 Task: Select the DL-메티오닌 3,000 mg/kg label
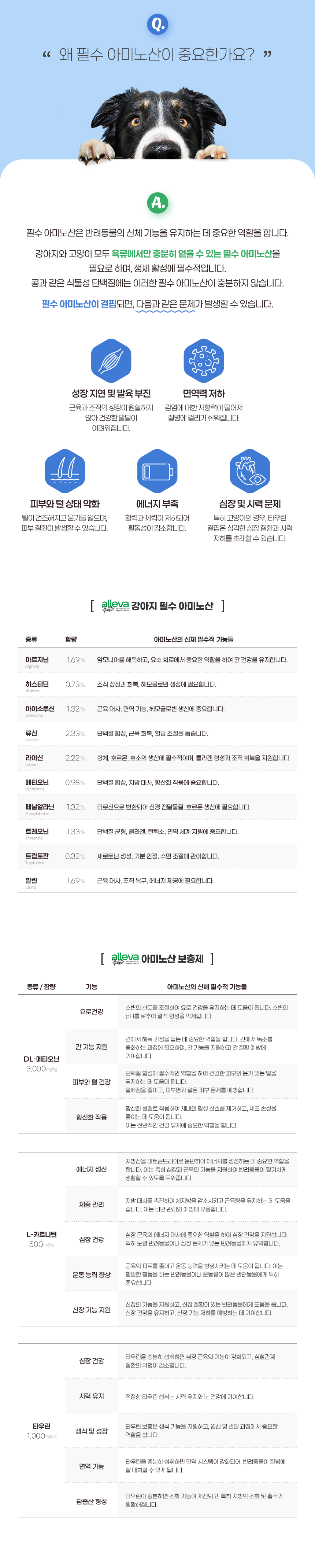coord(41,1063)
